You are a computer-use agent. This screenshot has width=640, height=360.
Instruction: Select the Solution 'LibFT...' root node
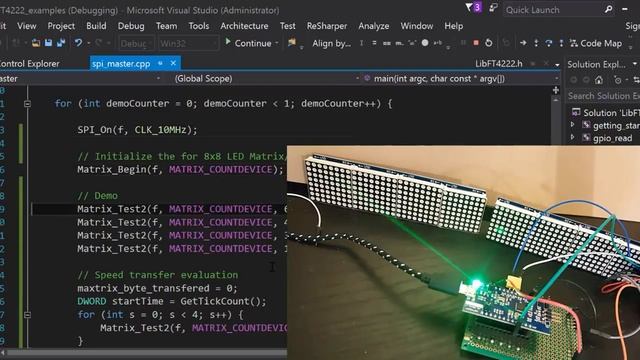pos(606,112)
